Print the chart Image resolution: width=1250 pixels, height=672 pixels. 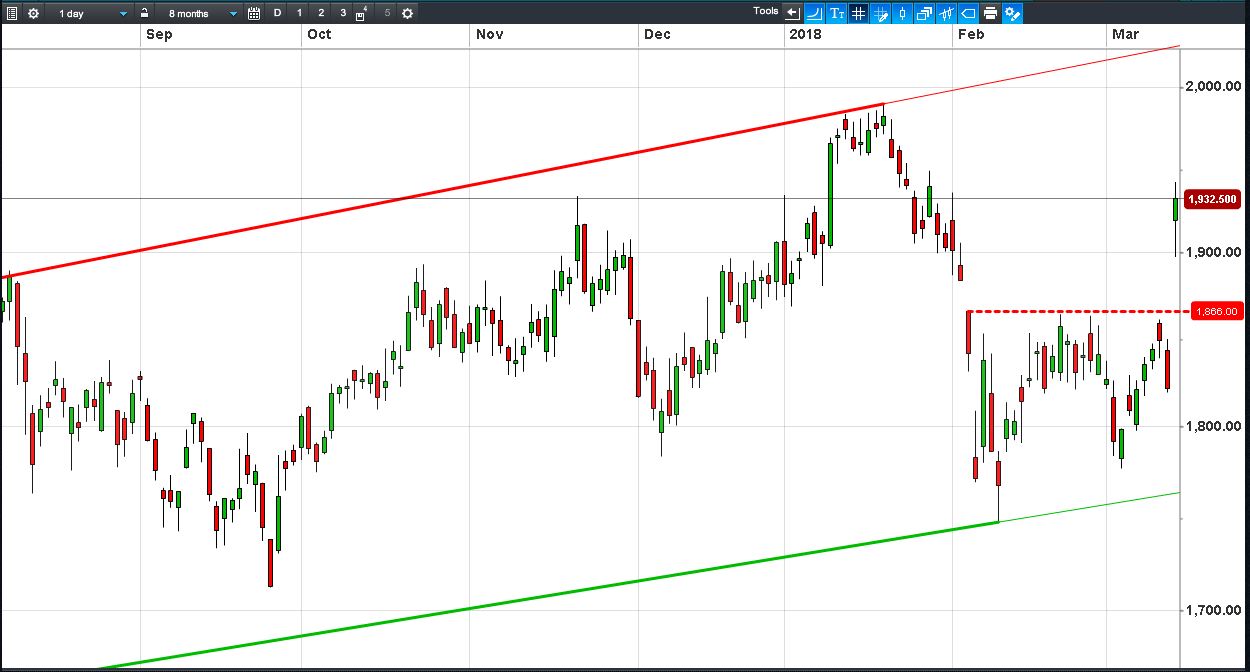tap(990, 13)
